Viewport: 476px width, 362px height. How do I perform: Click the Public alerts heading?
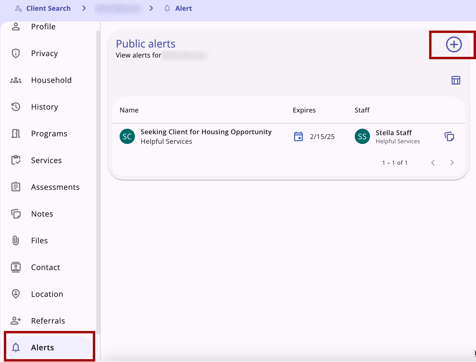click(x=146, y=44)
